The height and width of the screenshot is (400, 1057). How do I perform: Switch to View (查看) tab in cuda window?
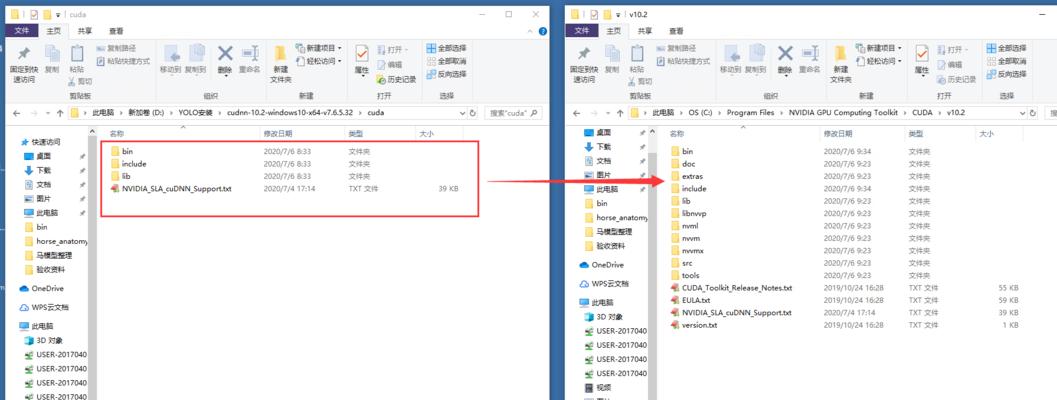pyautogui.click(x=116, y=31)
